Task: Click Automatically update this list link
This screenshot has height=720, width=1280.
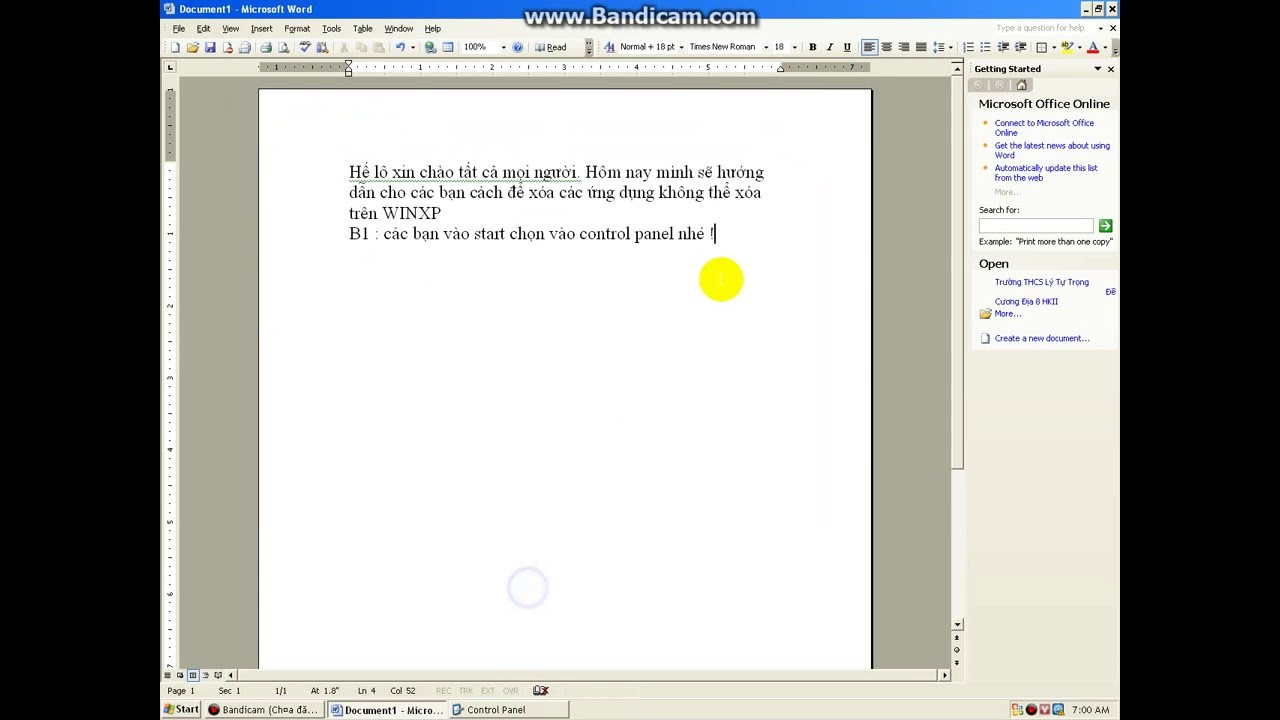Action: 1046,173
